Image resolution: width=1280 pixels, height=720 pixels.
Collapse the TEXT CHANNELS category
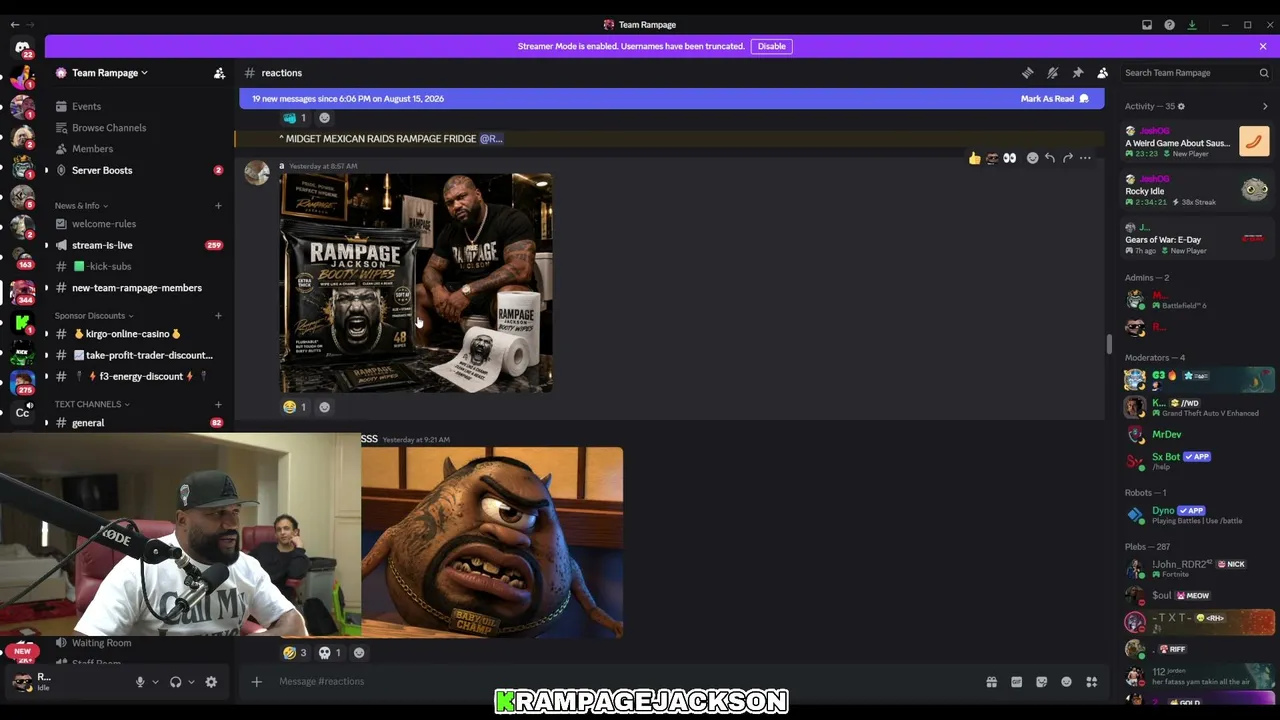click(92, 404)
